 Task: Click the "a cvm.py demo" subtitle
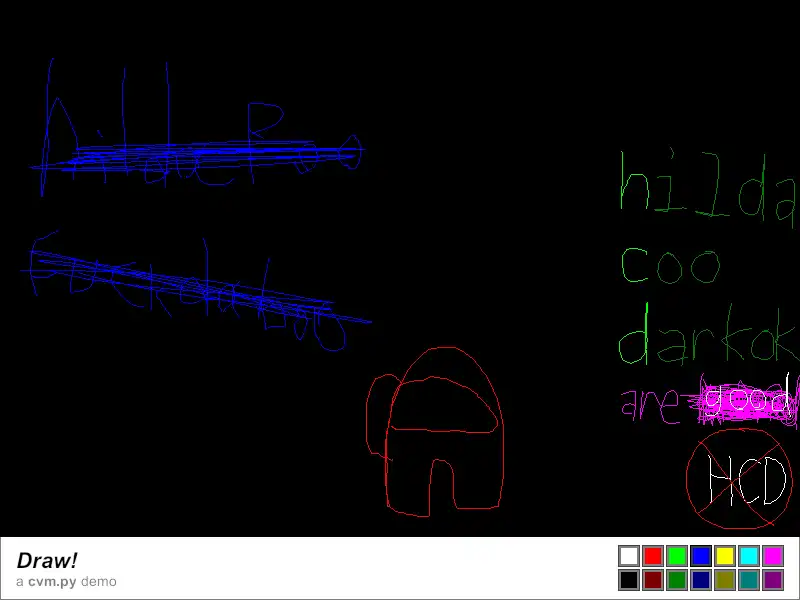(66, 582)
